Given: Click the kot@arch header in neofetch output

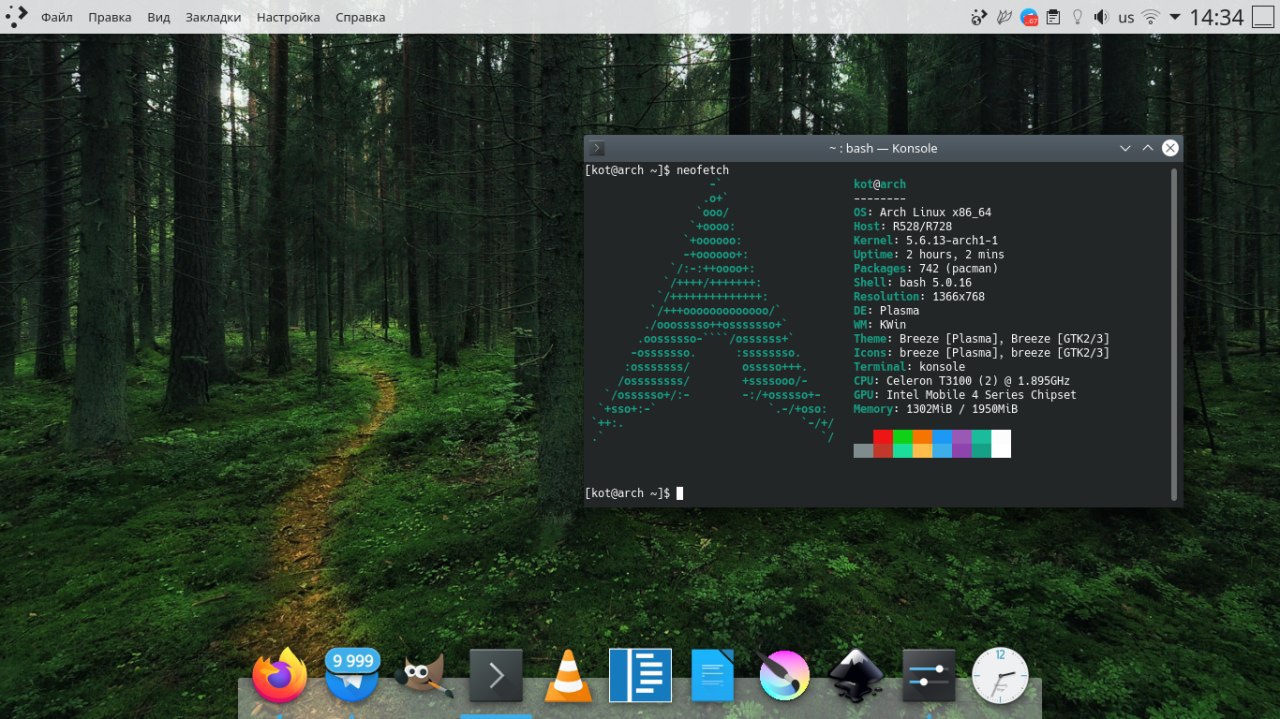Looking at the screenshot, I should tap(879, 184).
